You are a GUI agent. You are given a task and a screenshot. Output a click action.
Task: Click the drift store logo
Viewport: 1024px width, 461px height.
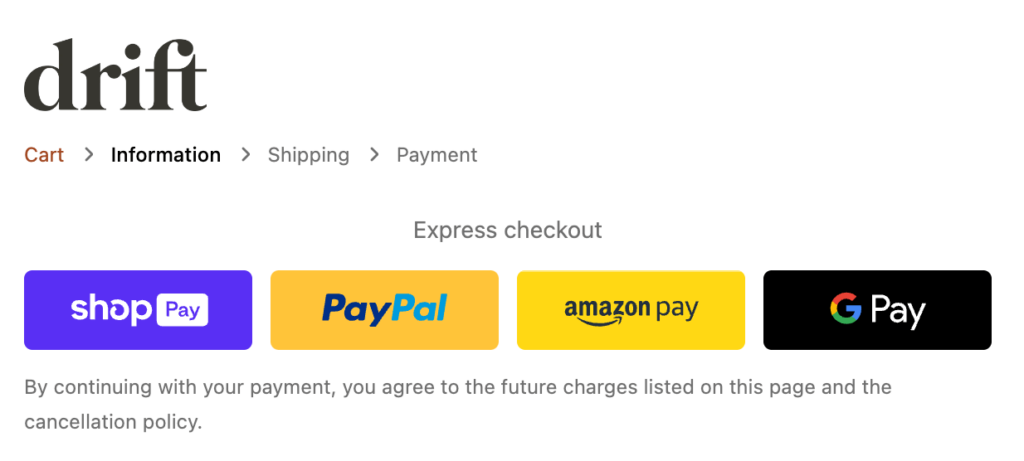pyautogui.click(x=115, y=75)
